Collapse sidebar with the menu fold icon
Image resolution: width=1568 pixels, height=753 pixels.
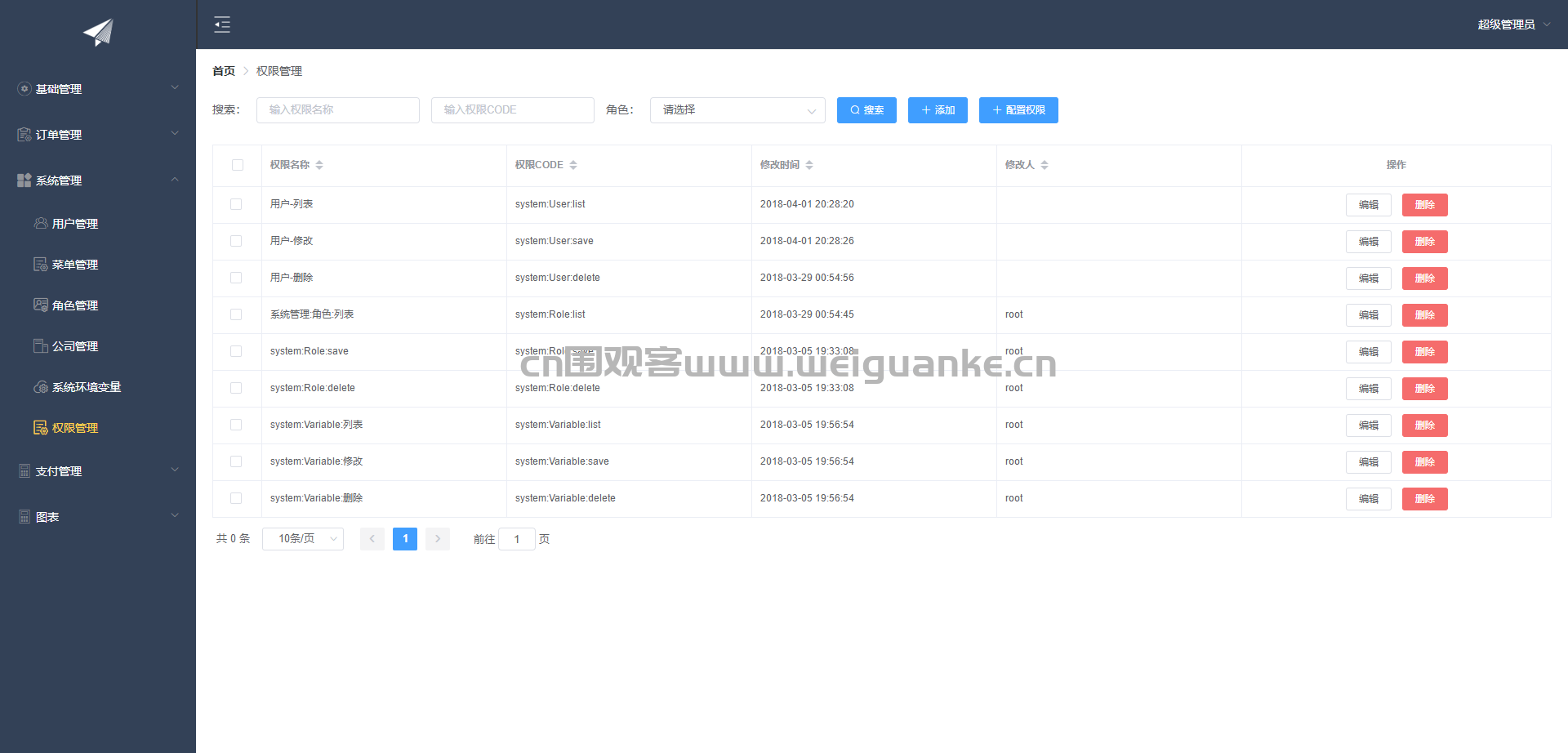coord(222,25)
